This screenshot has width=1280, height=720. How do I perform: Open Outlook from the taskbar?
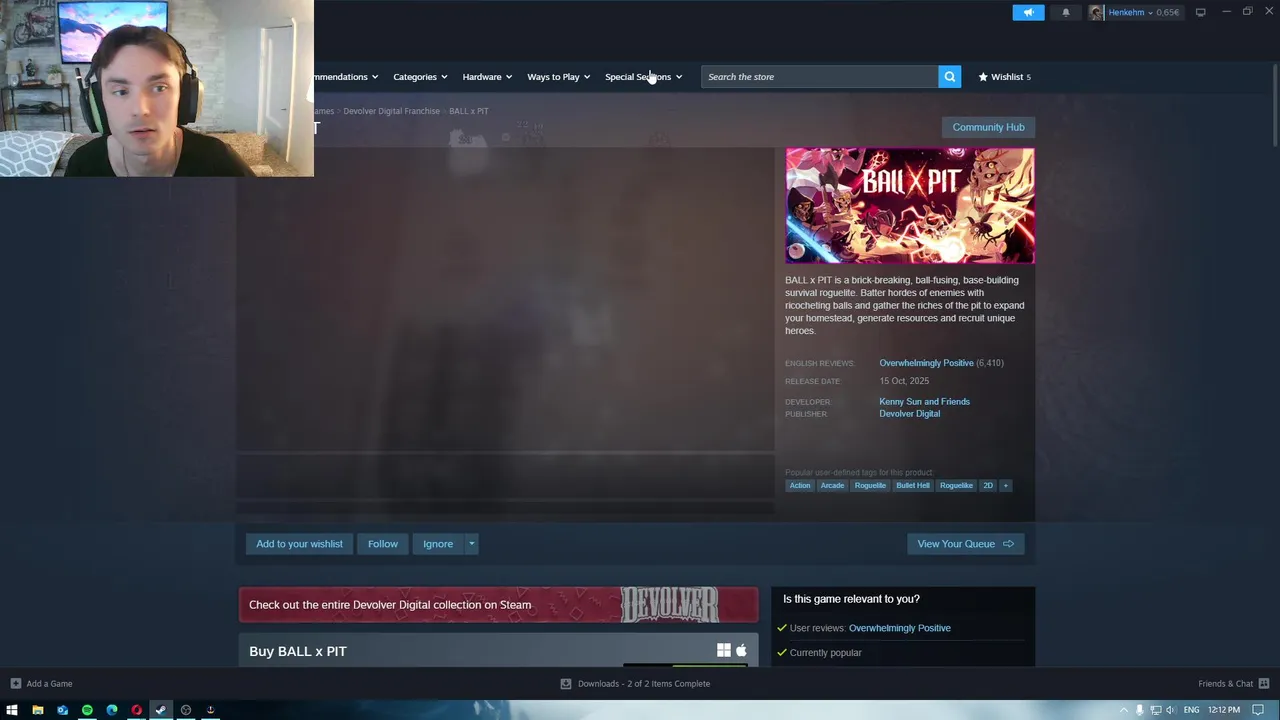[62, 710]
